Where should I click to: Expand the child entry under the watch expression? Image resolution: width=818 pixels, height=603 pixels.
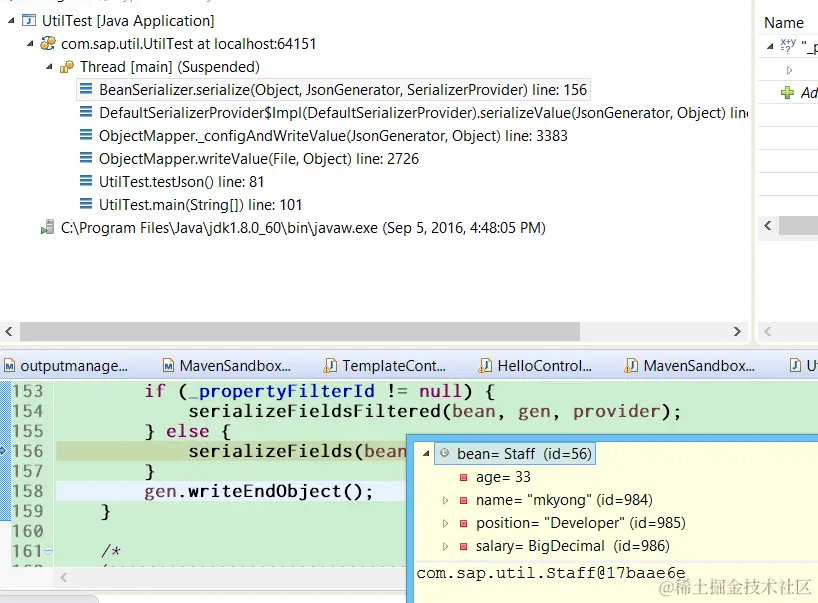789,70
